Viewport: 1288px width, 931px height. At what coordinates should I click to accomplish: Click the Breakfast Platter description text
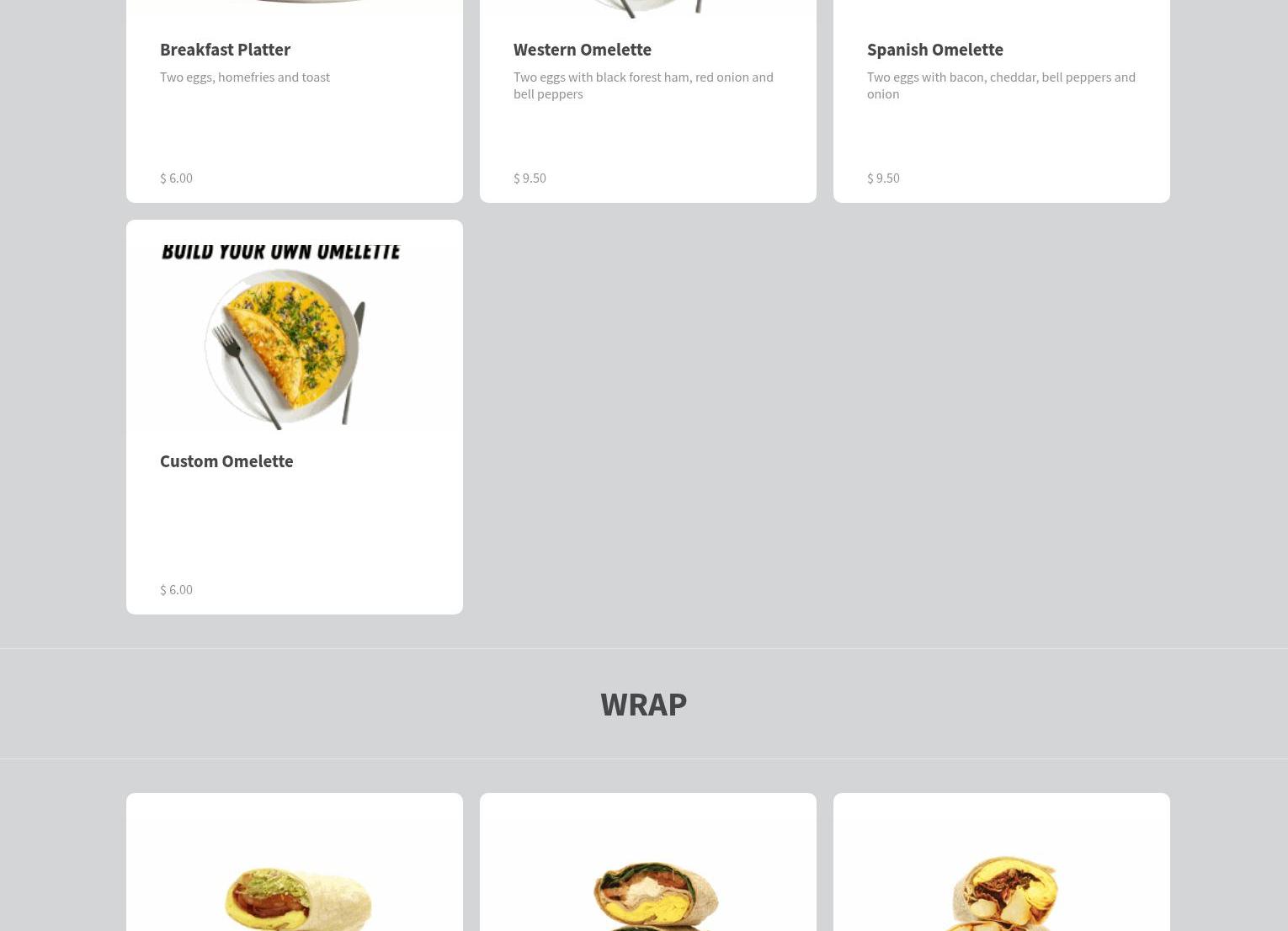click(x=245, y=77)
